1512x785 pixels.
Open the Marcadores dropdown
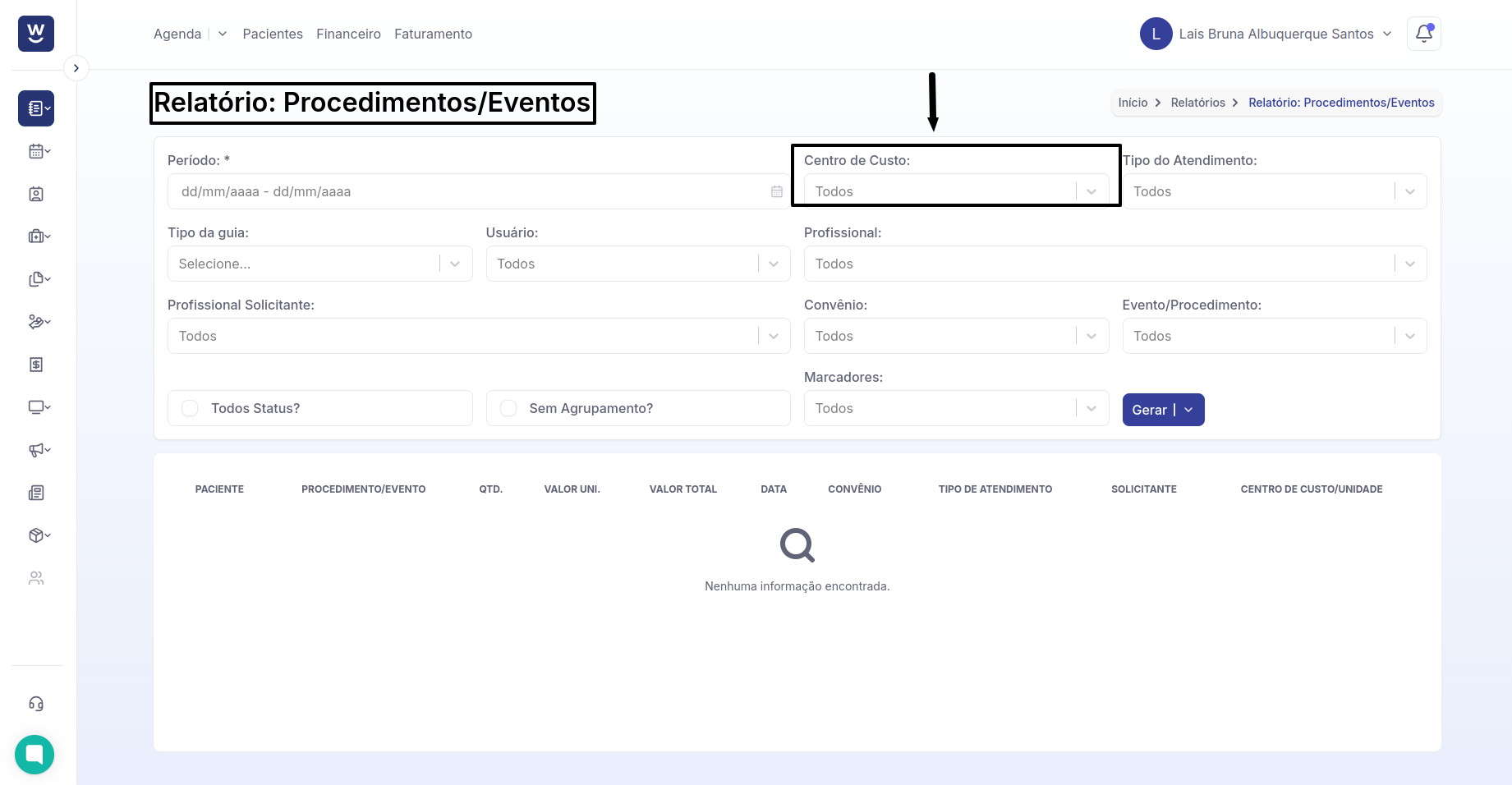pyautogui.click(x=956, y=408)
